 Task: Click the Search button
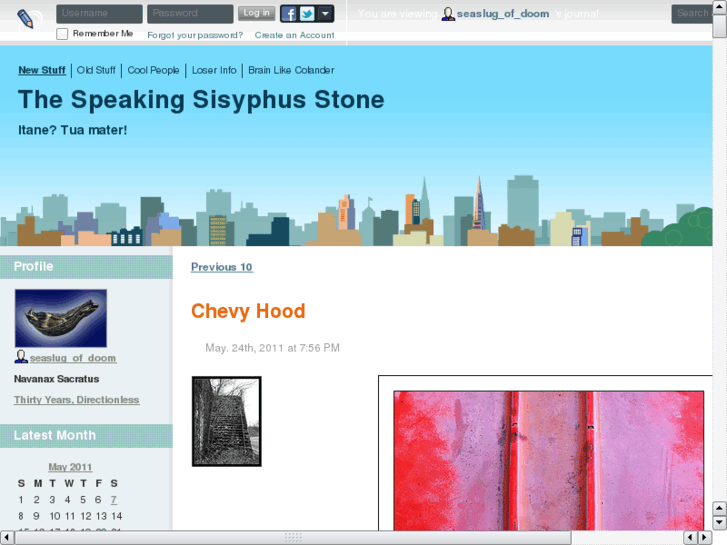point(692,14)
